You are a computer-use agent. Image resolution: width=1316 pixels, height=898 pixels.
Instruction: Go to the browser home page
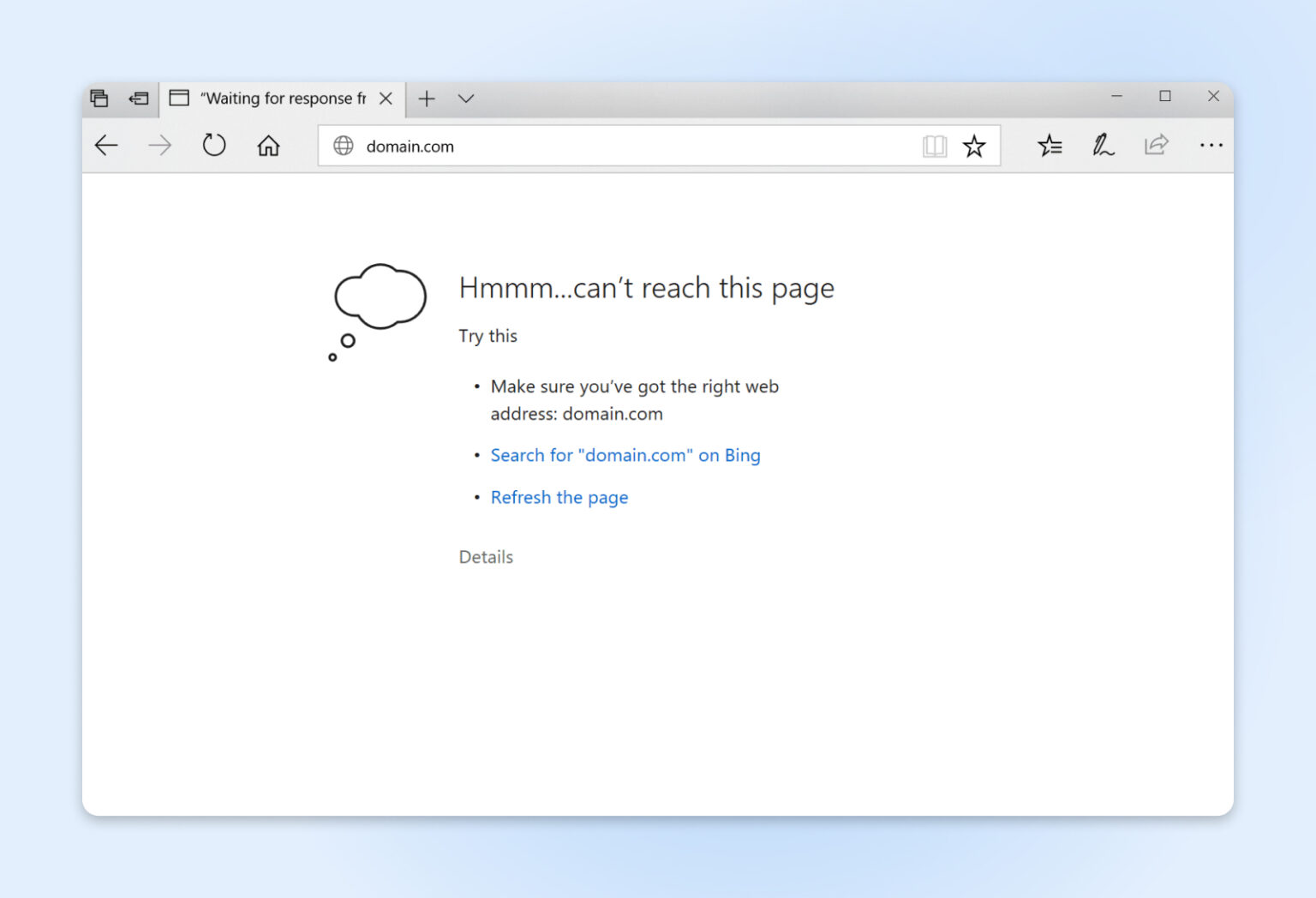point(267,145)
